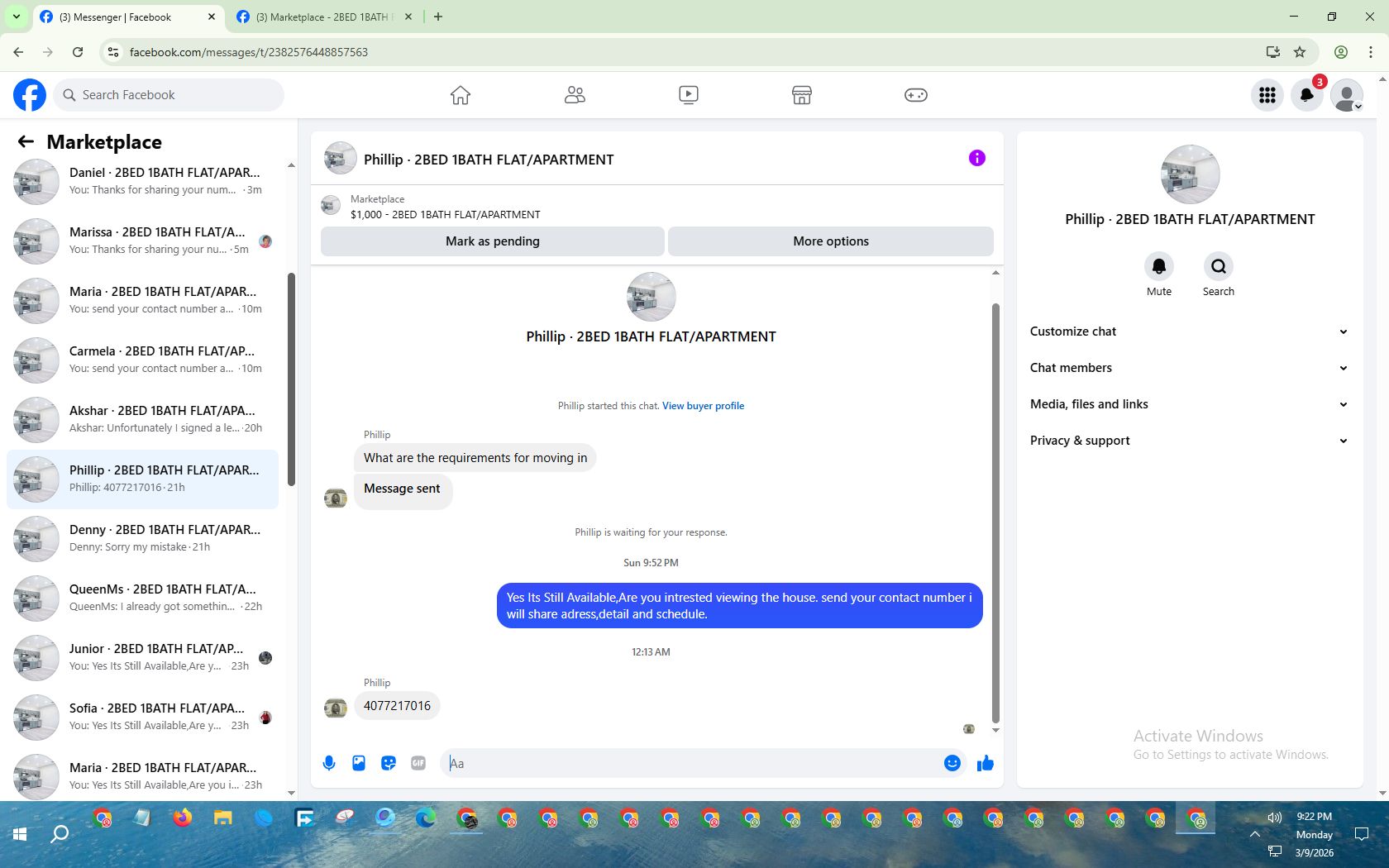Go to the Home feed icon
Image resolution: width=1389 pixels, height=868 pixels.
point(461,95)
